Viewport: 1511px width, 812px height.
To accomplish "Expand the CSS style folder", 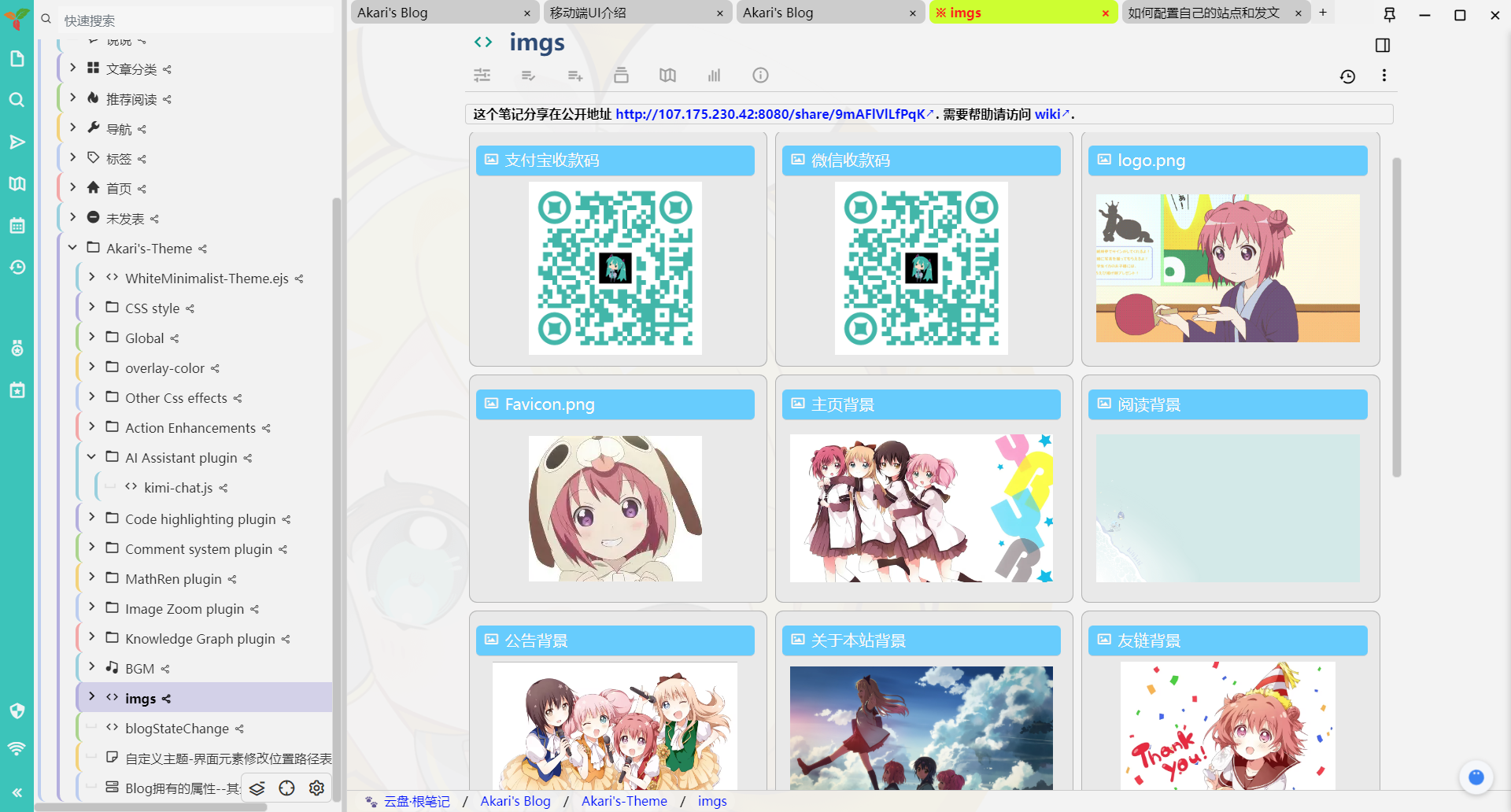I will point(92,308).
